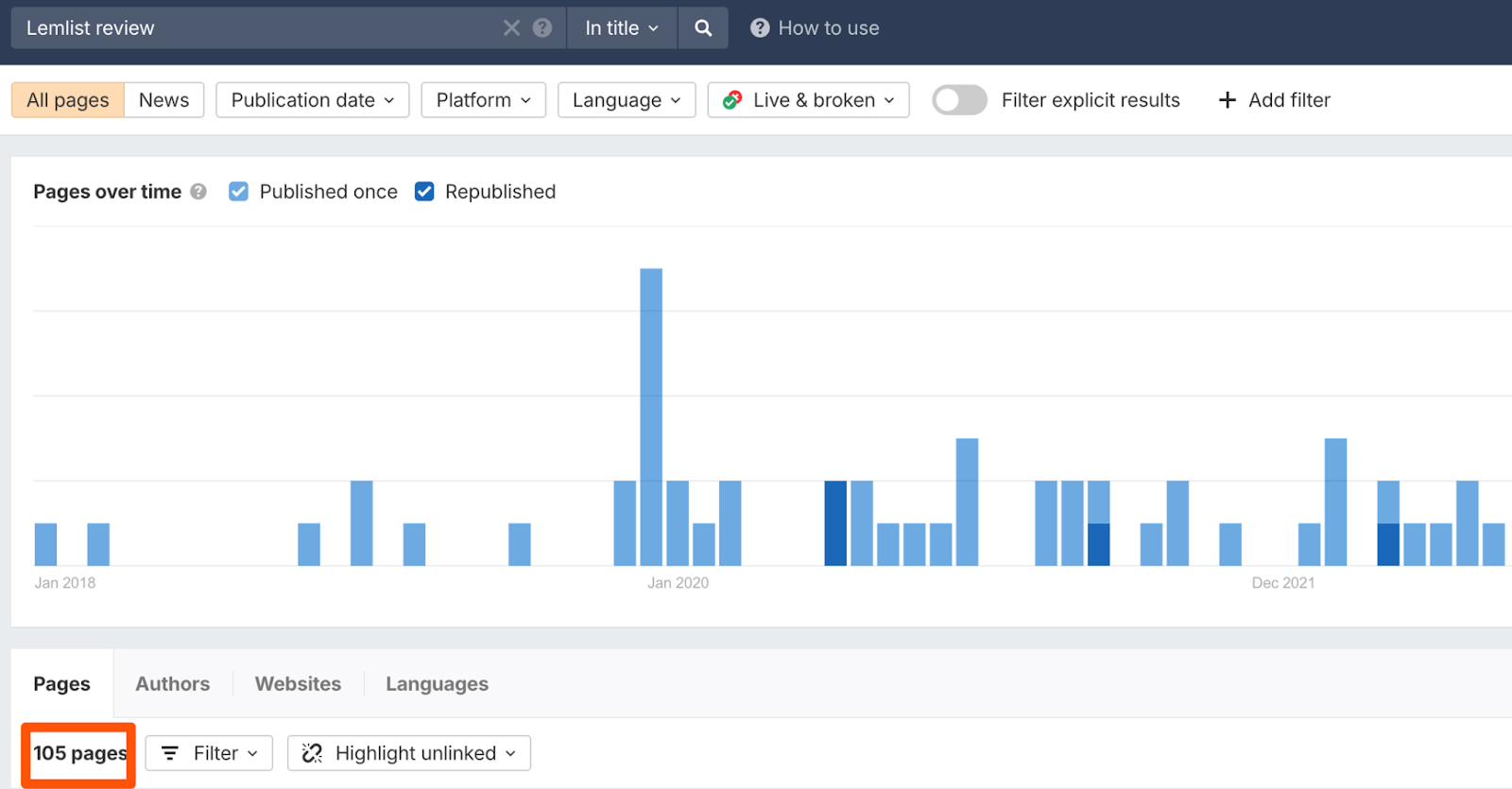Click the How to use link

(x=829, y=28)
